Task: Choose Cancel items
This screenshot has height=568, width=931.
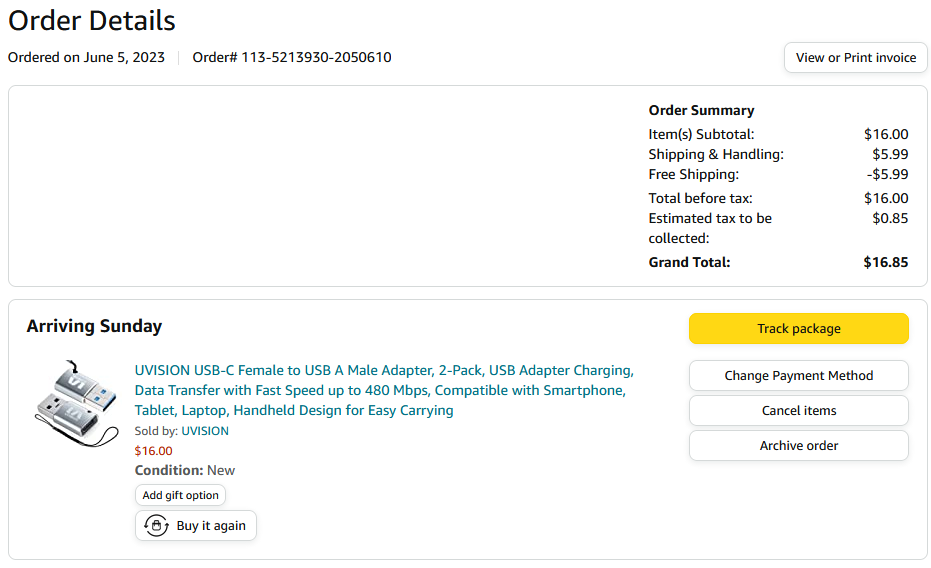Action: pyautogui.click(x=798, y=411)
